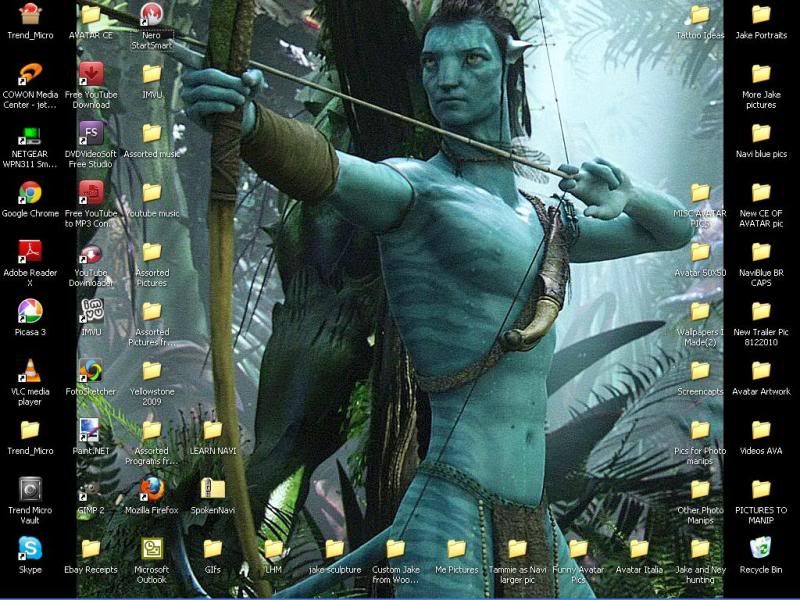Click the Tattoo Ideas folder
Image resolution: width=800 pixels, height=600 pixels.
700,15
